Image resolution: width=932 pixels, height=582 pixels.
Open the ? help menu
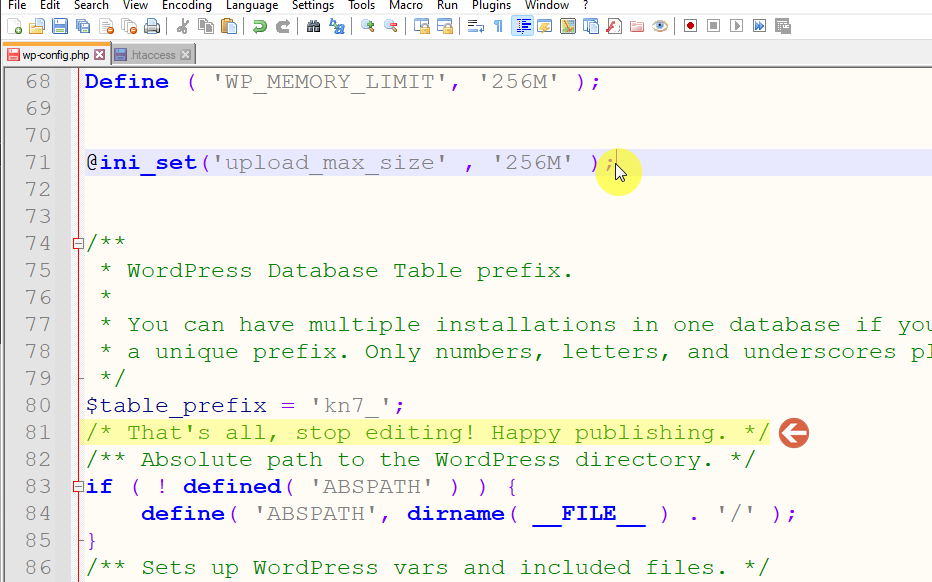(x=585, y=5)
